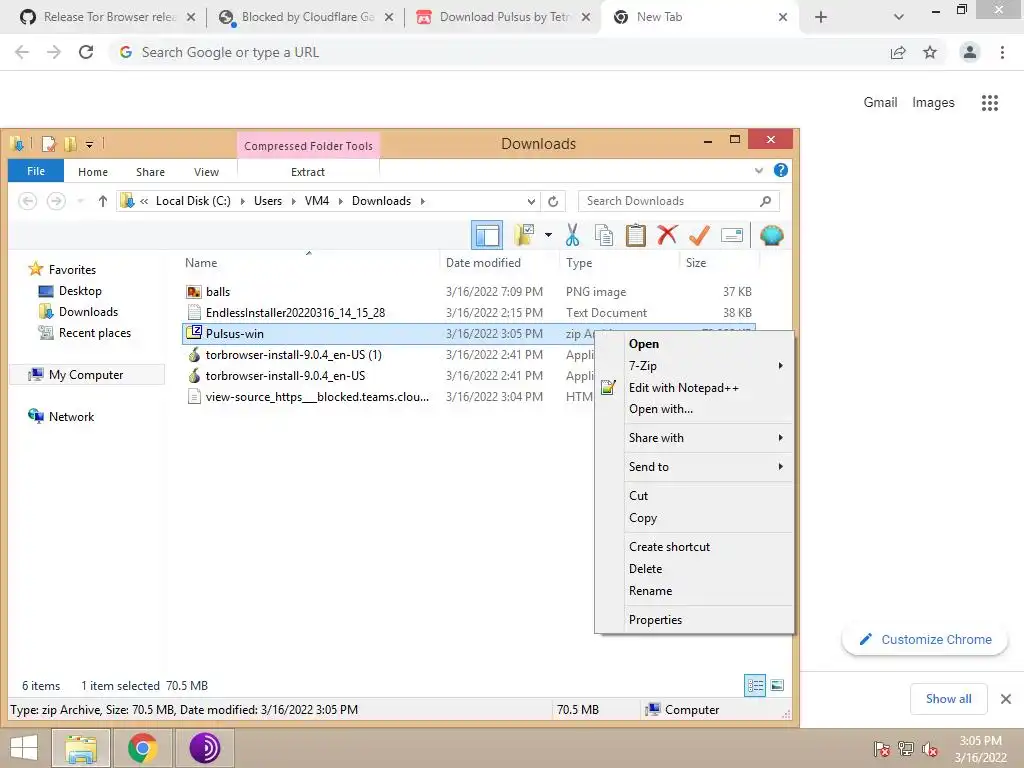Open the Windows Start button
1024x768 pixels.
point(24,748)
